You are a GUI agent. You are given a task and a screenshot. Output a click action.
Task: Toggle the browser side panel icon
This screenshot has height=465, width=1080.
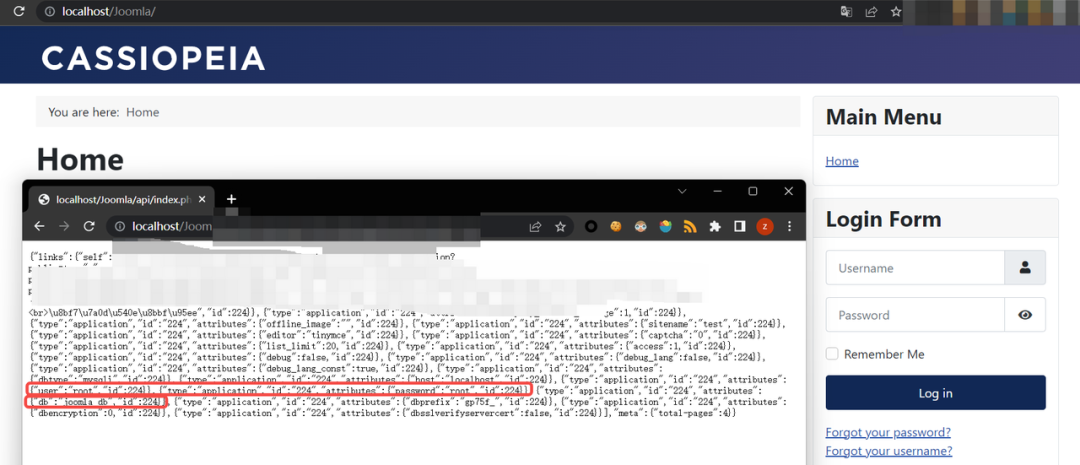coord(740,227)
